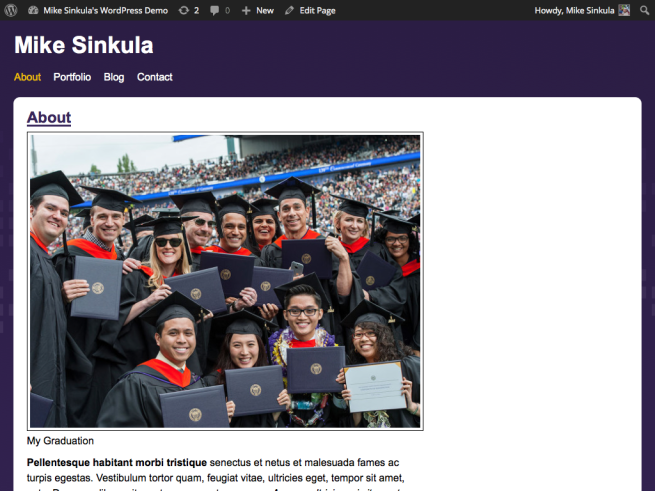655x491 pixels.
Task: Open the admin bar search magnifier
Action: click(x=645, y=10)
